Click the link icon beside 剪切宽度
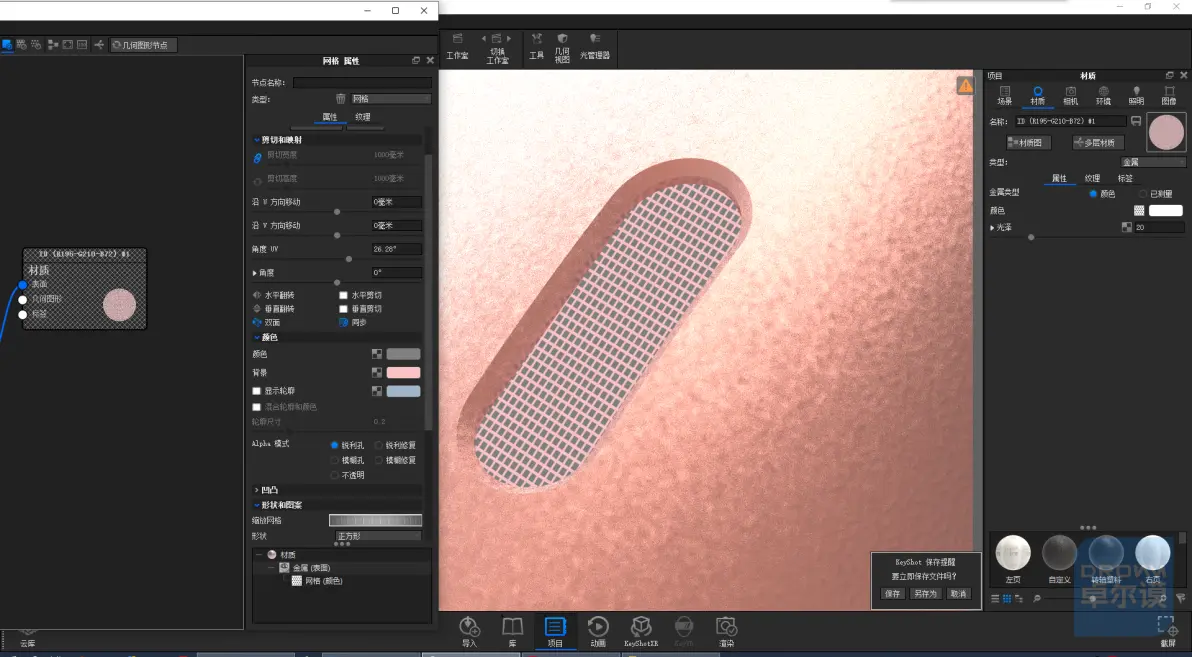 click(257, 158)
